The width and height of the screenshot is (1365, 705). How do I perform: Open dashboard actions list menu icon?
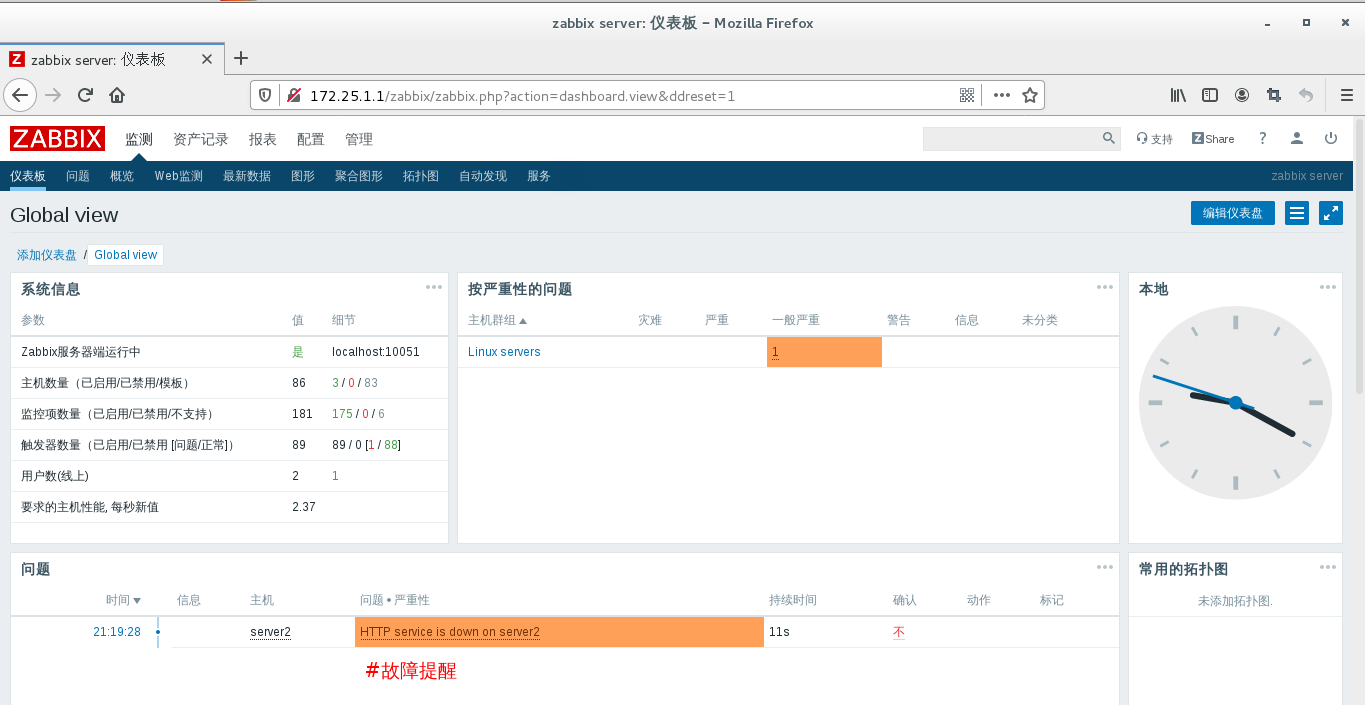pos(1297,213)
